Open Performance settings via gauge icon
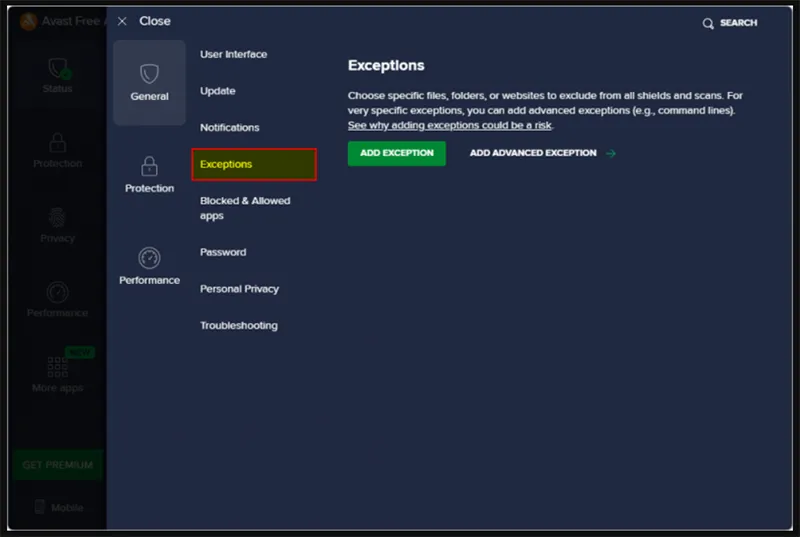The image size is (800, 537). (x=149, y=258)
